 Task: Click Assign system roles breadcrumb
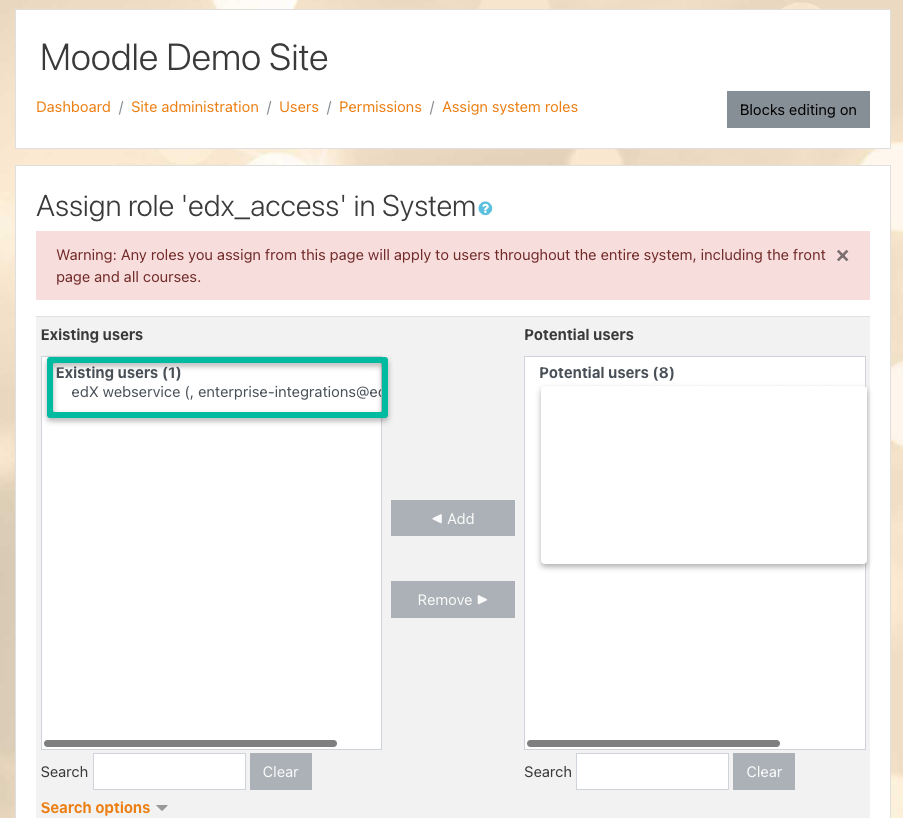tap(510, 107)
